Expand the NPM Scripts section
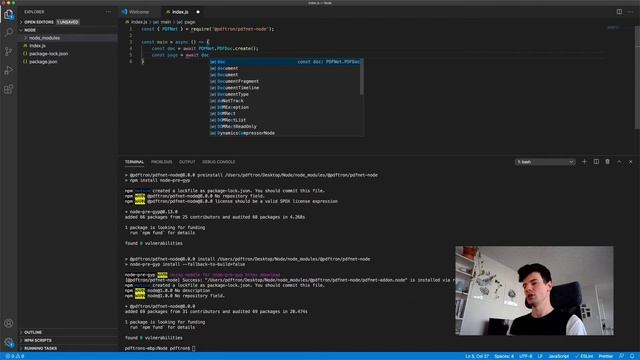The height and width of the screenshot is (360, 640). (68, 340)
